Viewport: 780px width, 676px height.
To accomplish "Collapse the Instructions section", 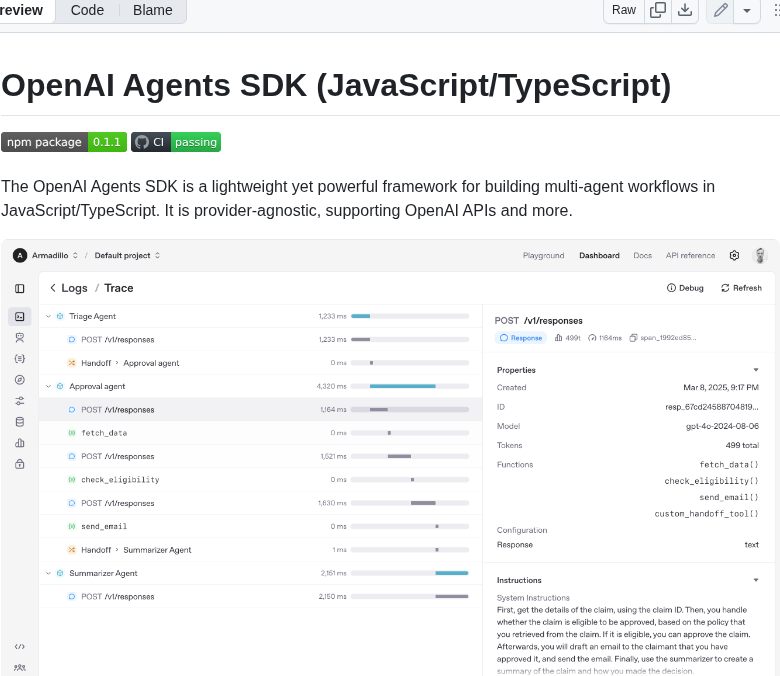I will click(756, 580).
